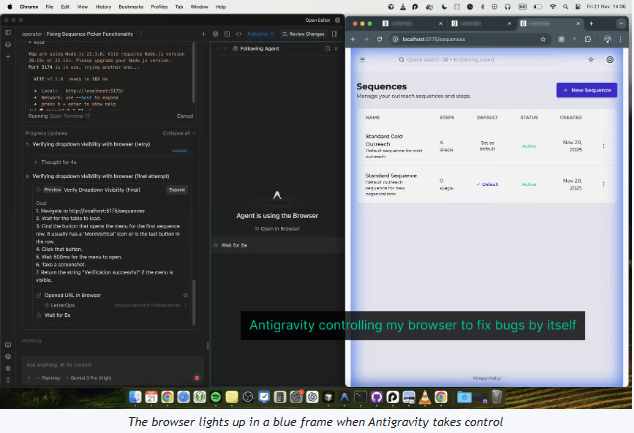This screenshot has width=634, height=433.
Task: Go back with the Following Agent panel arrow
Action: click(x=219, y=49)
